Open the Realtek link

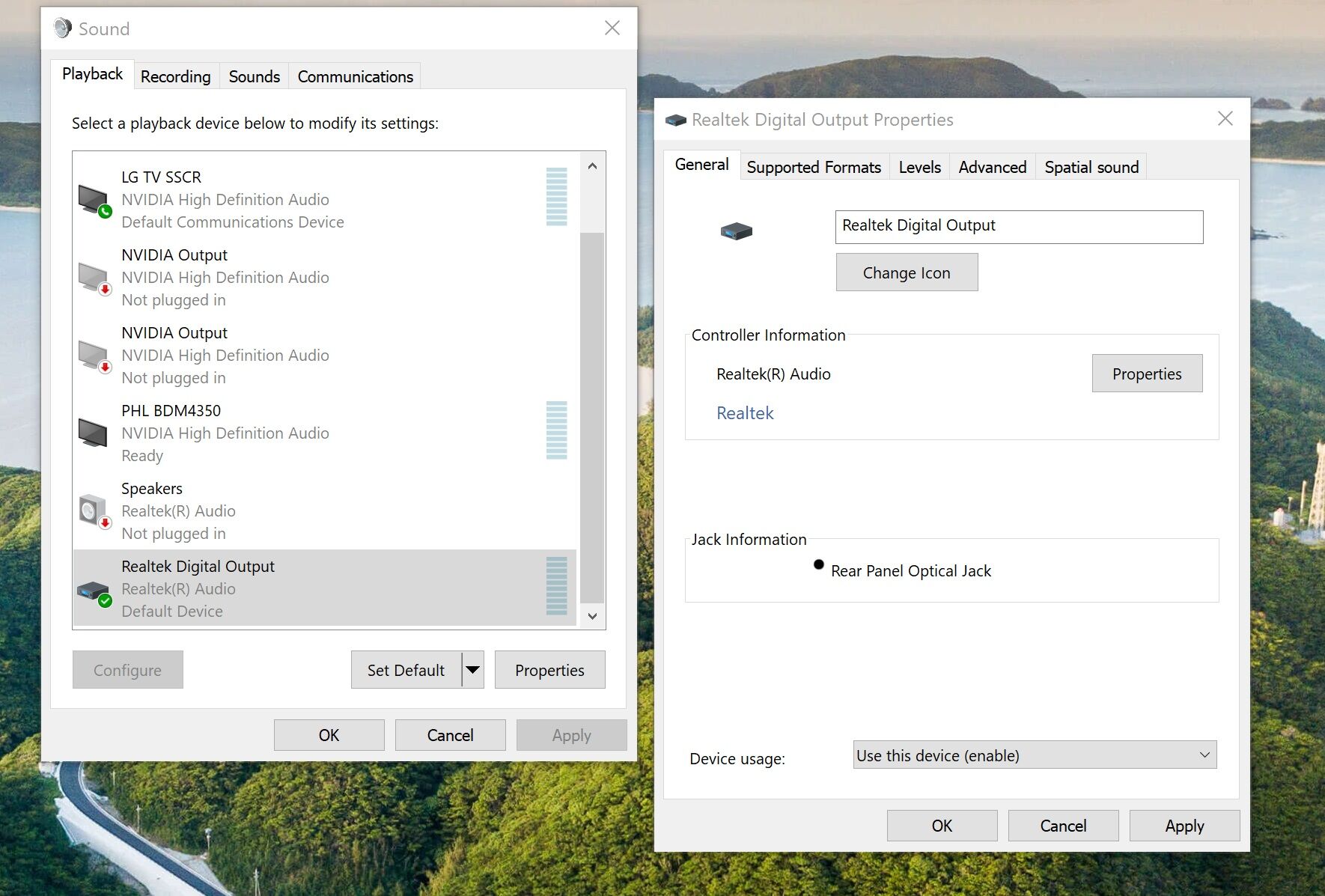(745, 413)
